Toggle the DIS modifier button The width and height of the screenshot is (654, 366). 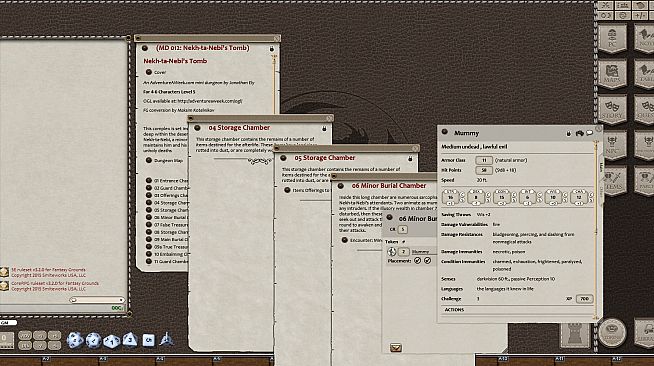coord(25,345)
